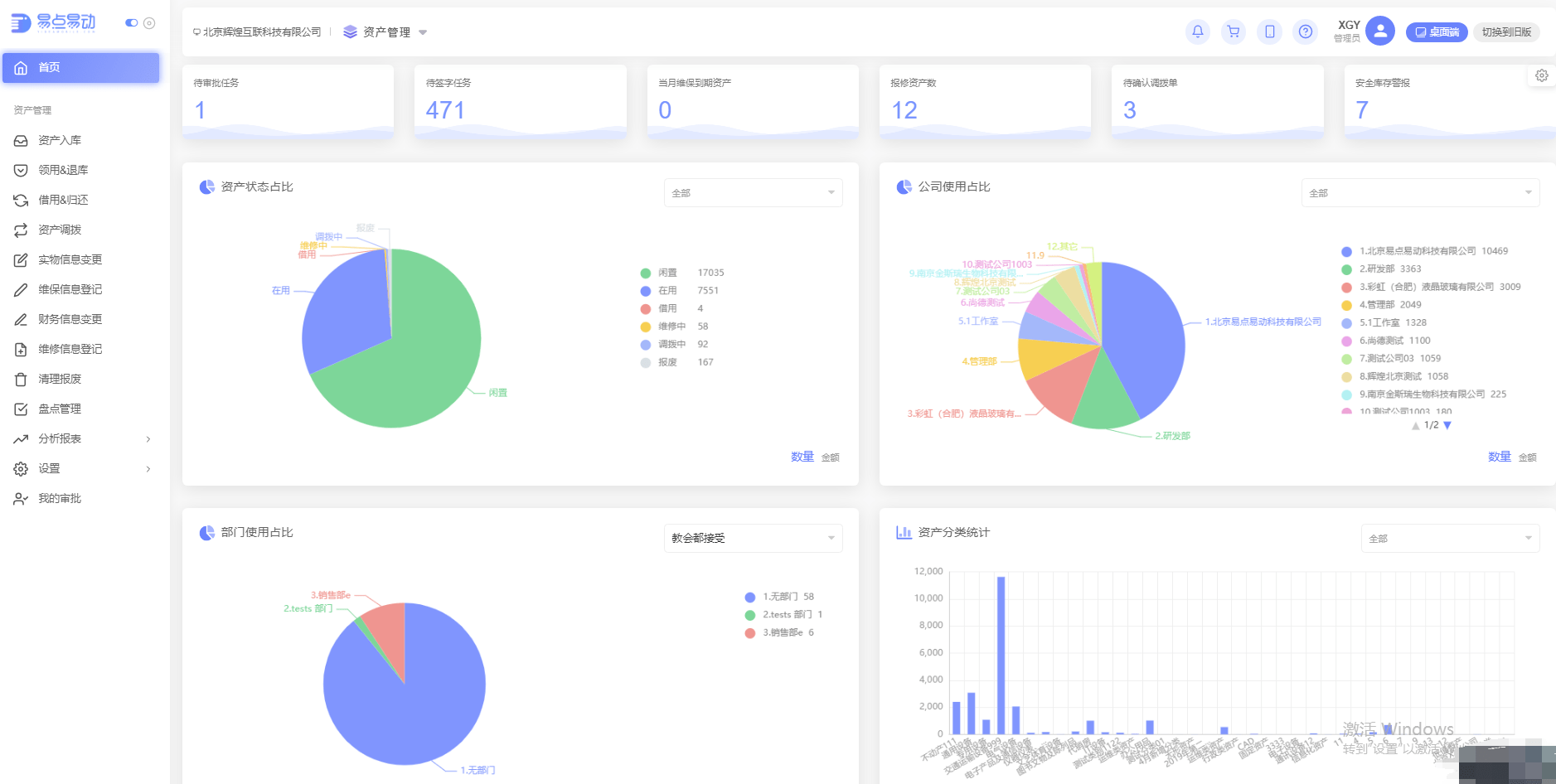Screen dimensions: 1556x784
Task: Open the notification bell icon
Action: pyautogui.click(x=1198, y=32)
